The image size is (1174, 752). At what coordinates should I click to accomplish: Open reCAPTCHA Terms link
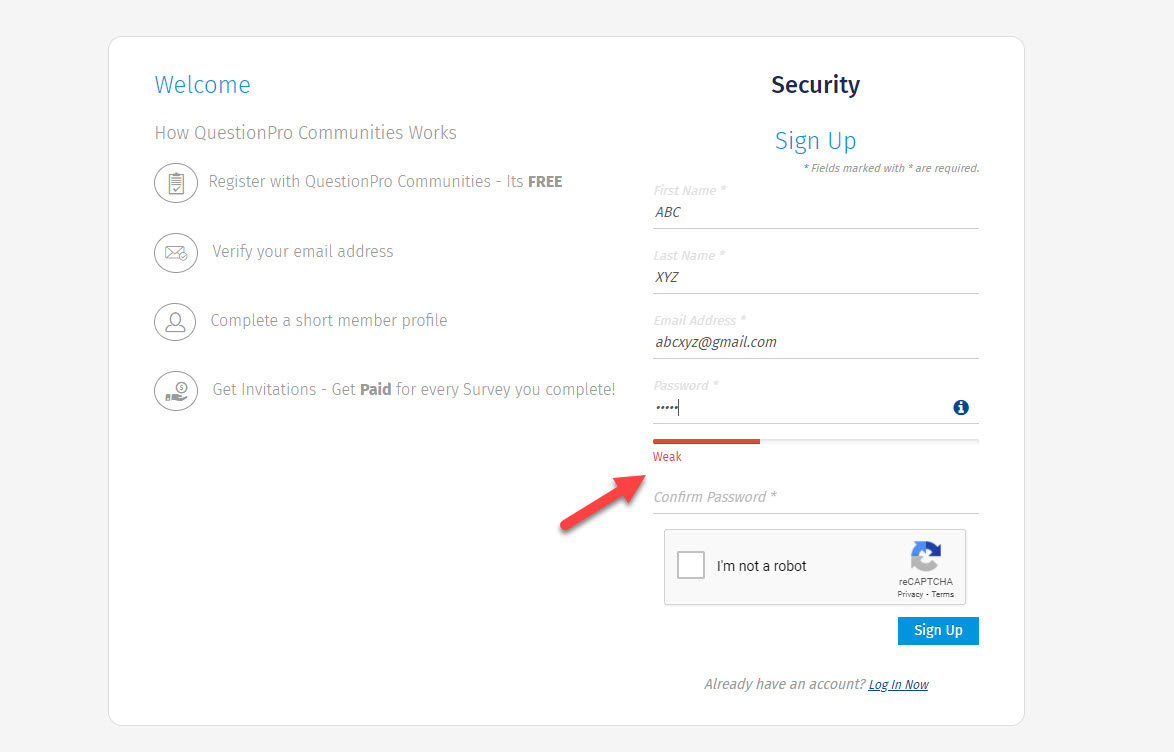942,593
